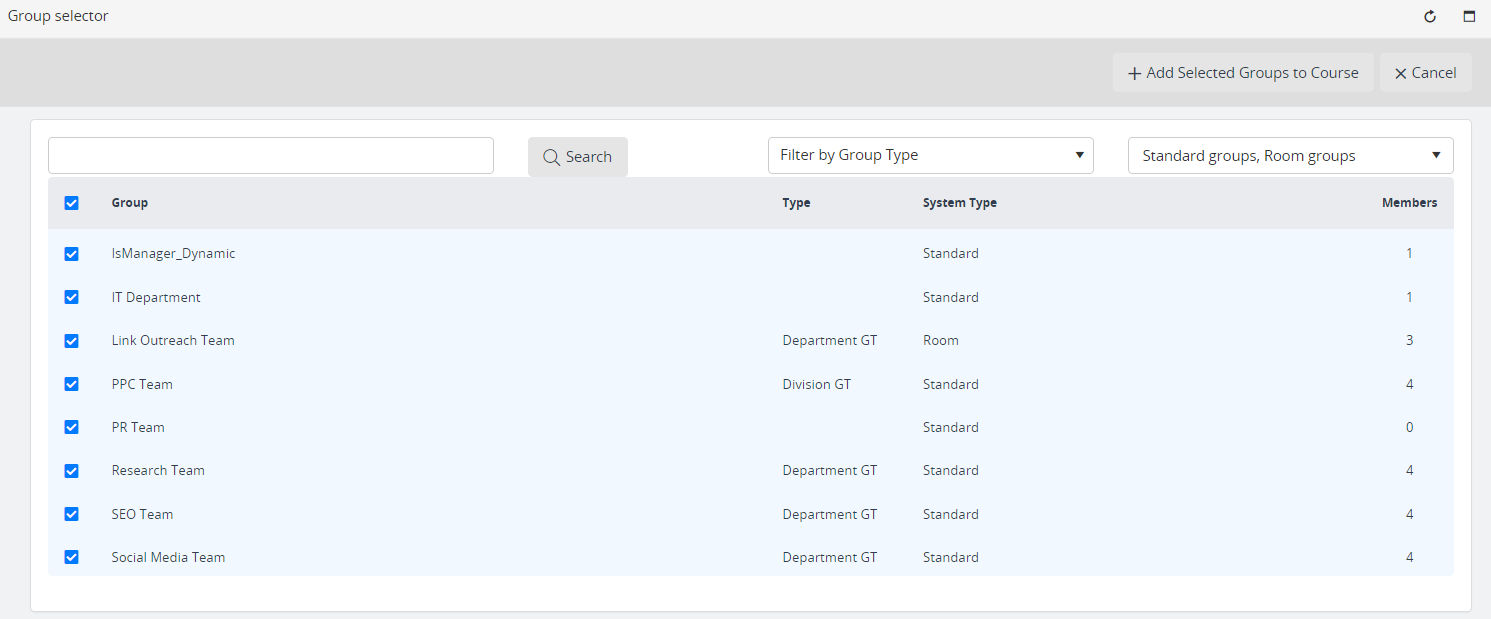This screenshot has height=619, width=1491.
Task: Click the System Type column header
Action: (x=960, y=203)
